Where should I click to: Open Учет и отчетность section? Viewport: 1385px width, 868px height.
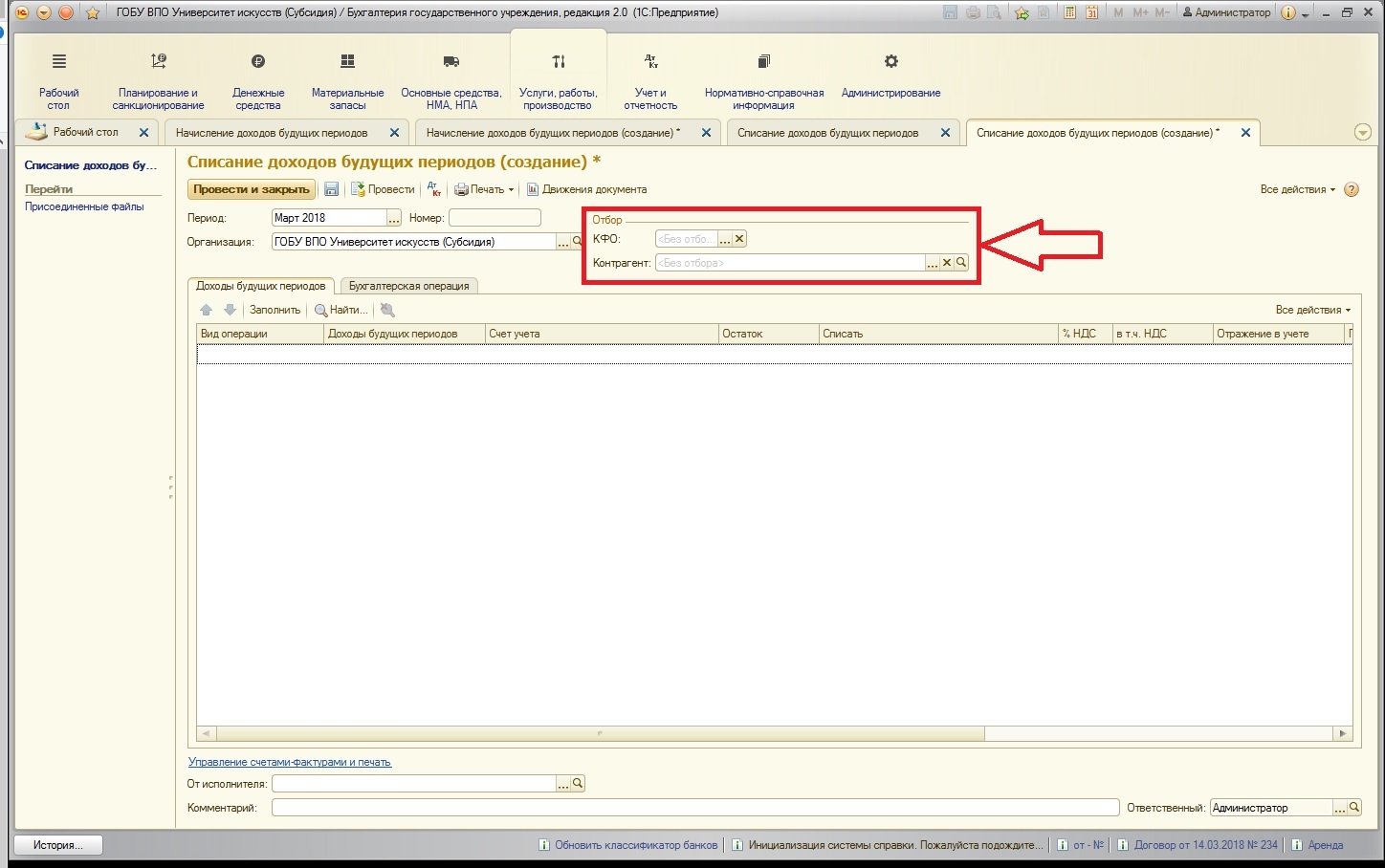pos(650,81)
